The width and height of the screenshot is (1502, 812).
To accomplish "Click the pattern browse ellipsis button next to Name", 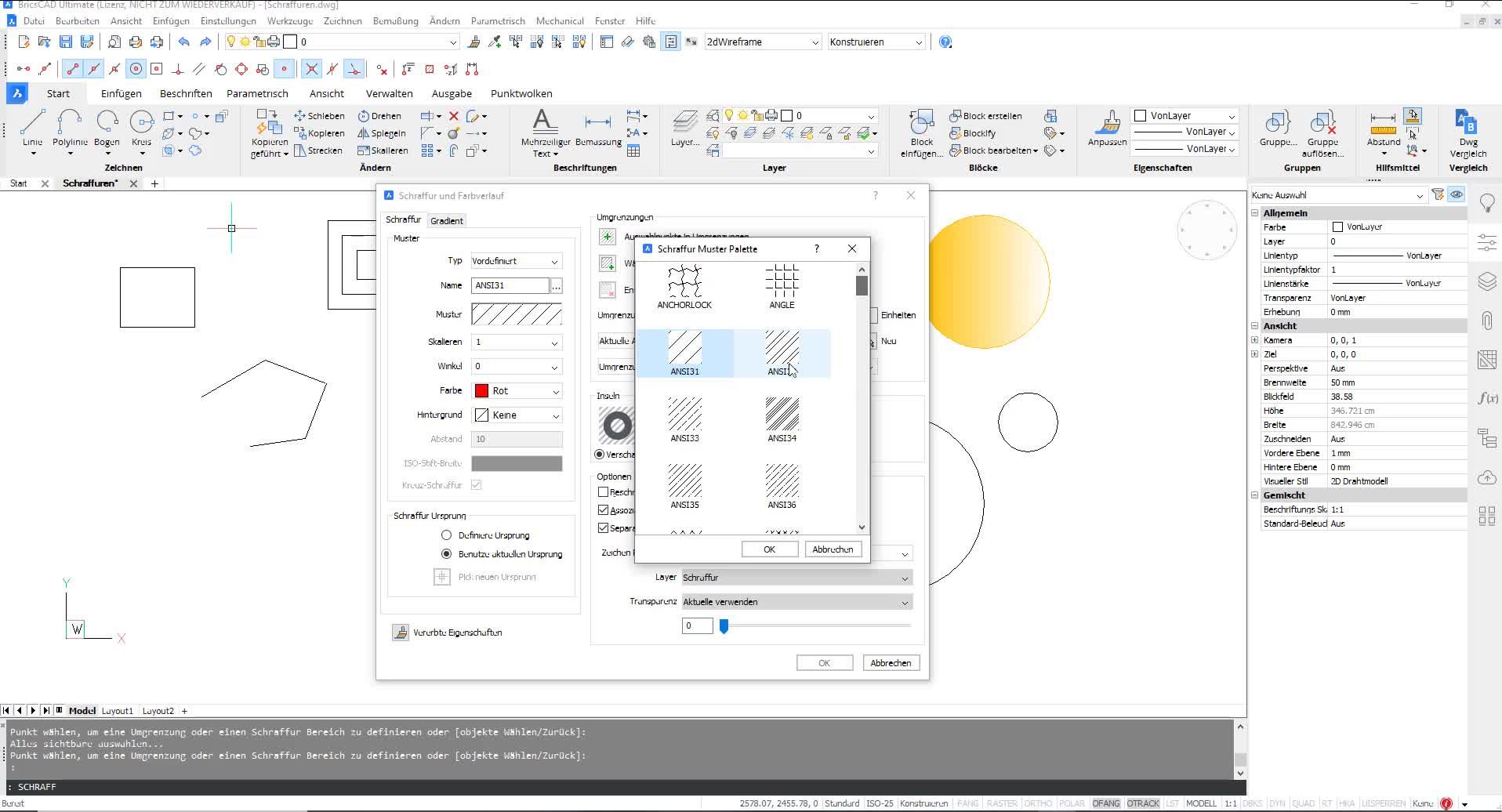I will [x=557, y=286].
